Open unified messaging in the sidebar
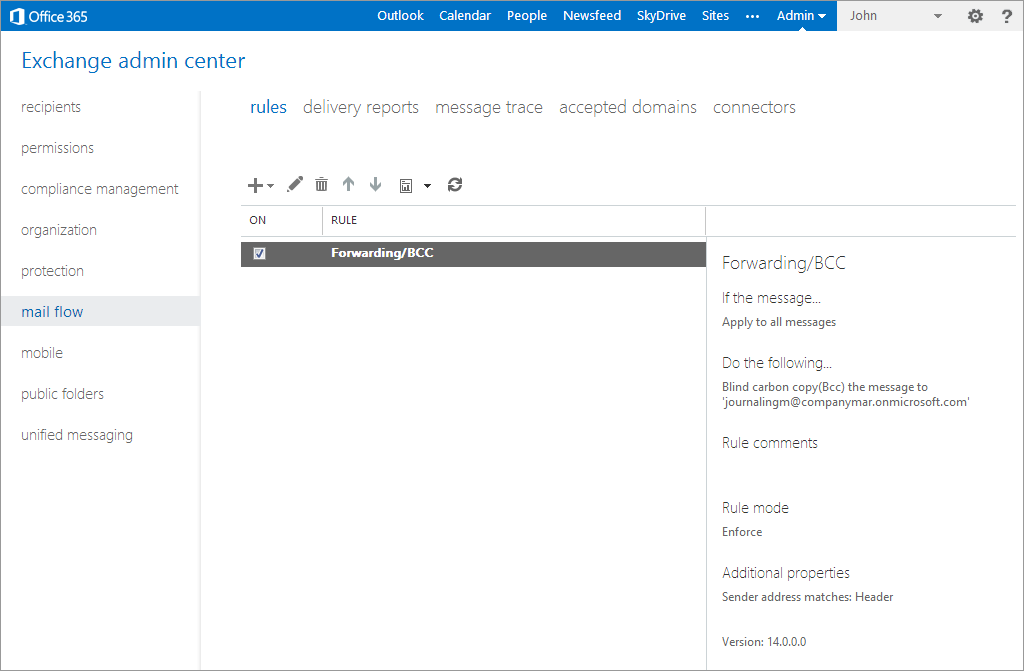Viewport: 1024px width, 671px height. pos(77,435)
